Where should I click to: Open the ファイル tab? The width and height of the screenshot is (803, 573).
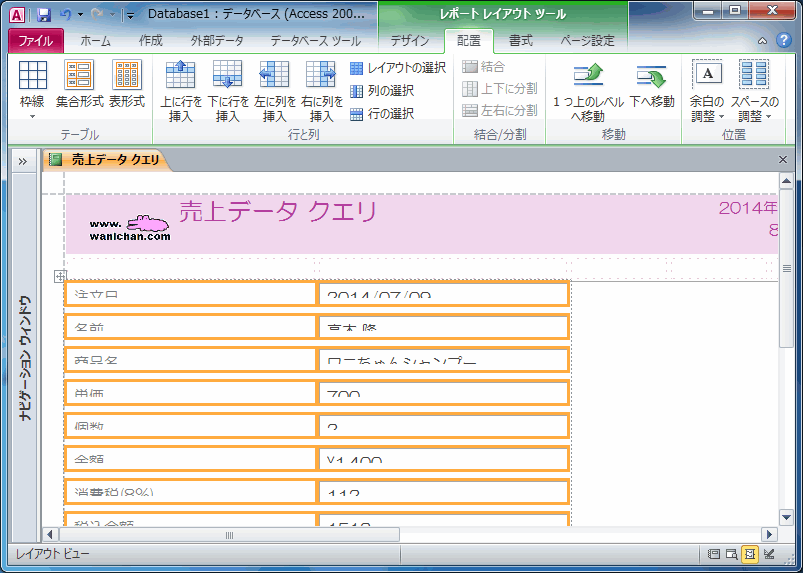click(x=36, y=41)
